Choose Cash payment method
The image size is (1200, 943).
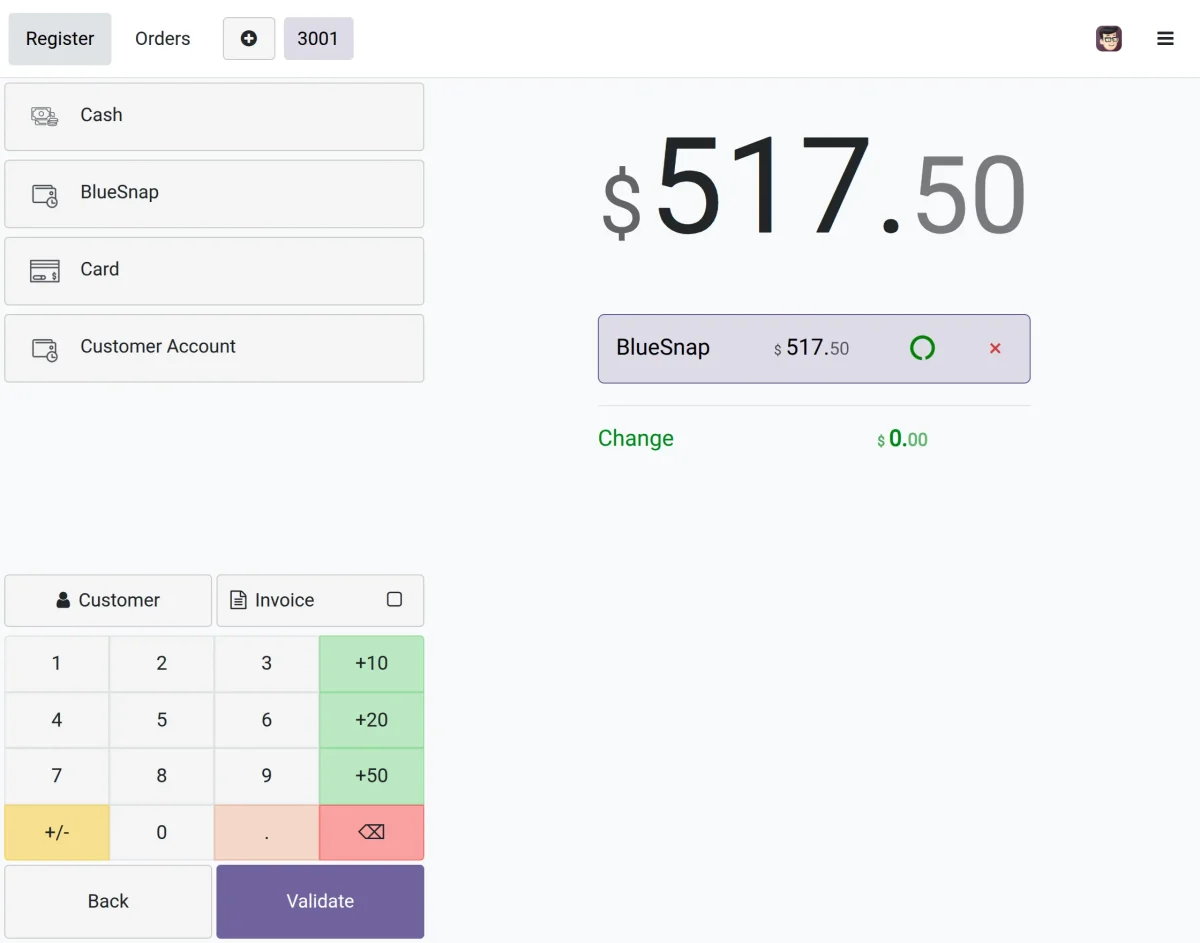point(214,116)
